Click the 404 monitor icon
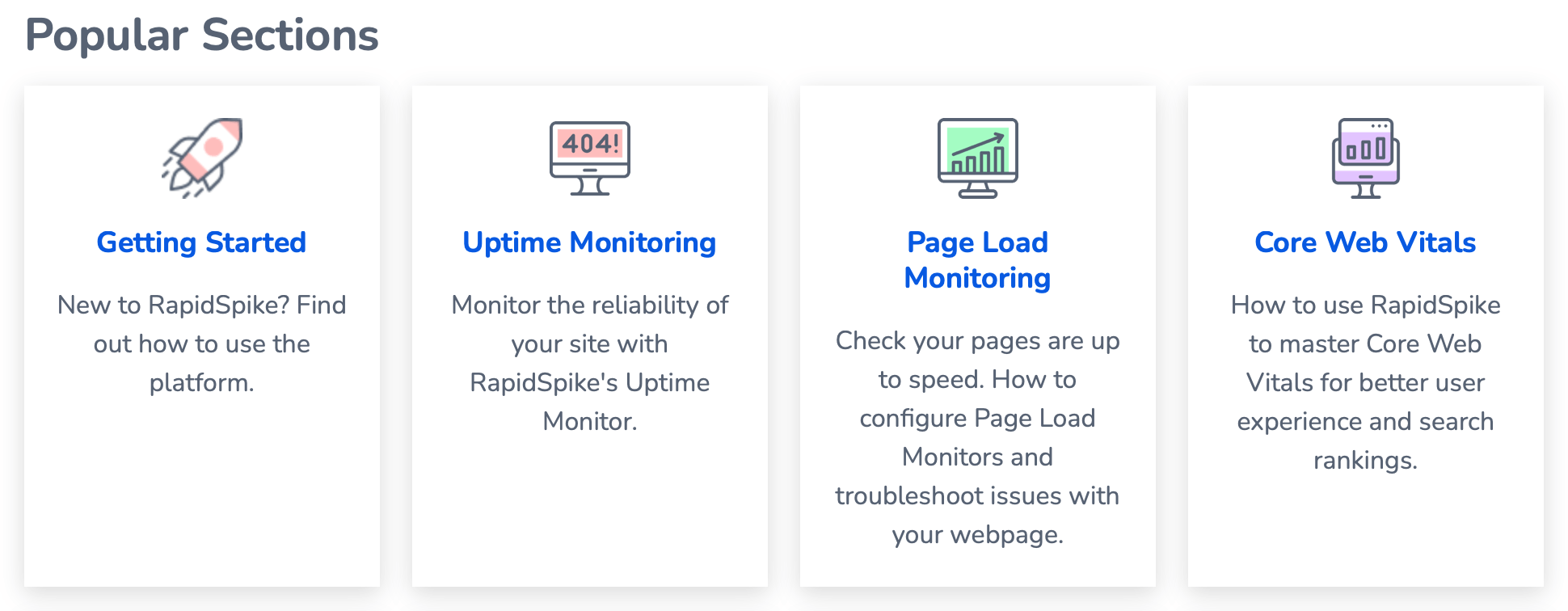This screenshot has height=611, width=1568. 590,158
